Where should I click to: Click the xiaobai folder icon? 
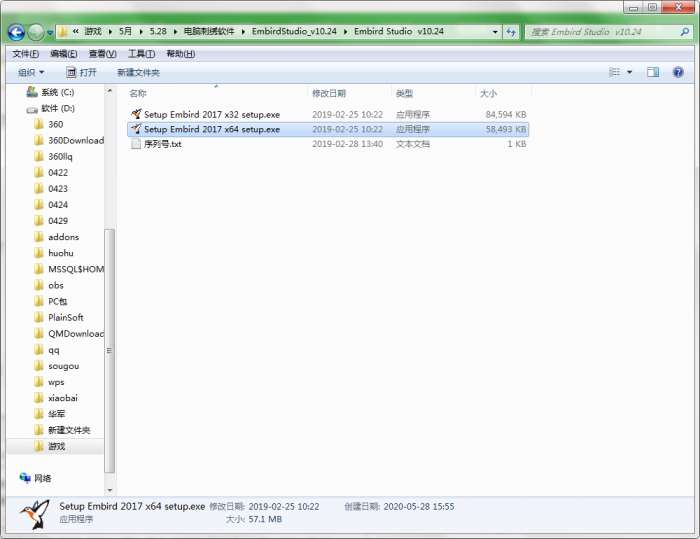click(x=39, y=398)
